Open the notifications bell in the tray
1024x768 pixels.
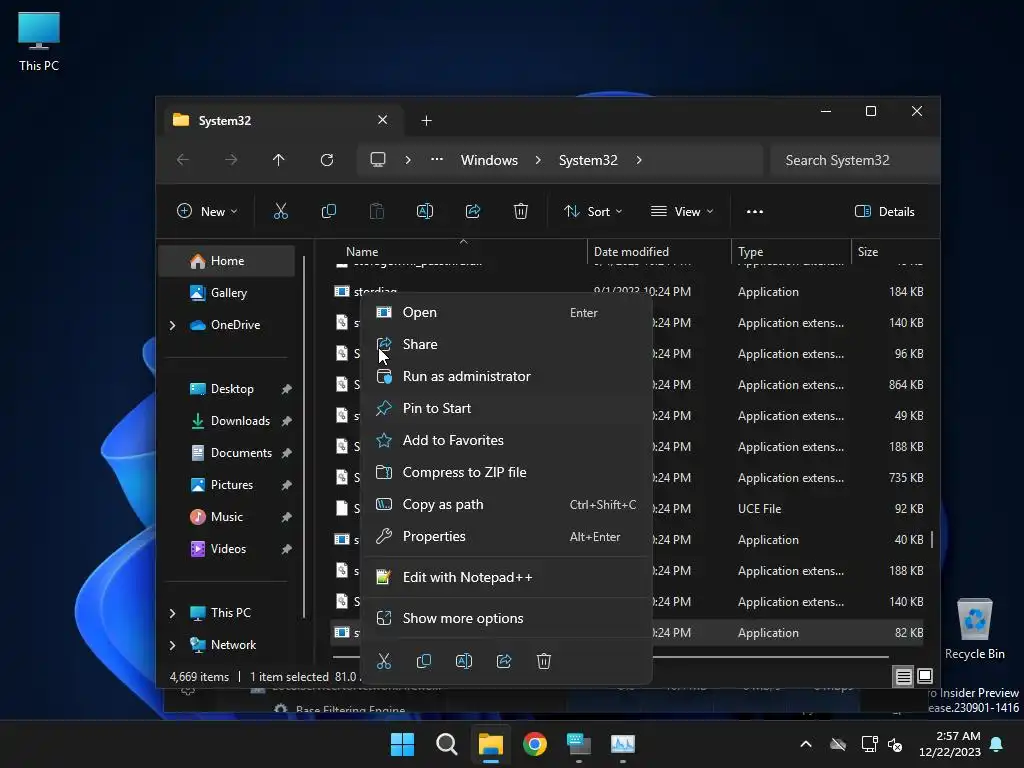[x=997, y=744]
